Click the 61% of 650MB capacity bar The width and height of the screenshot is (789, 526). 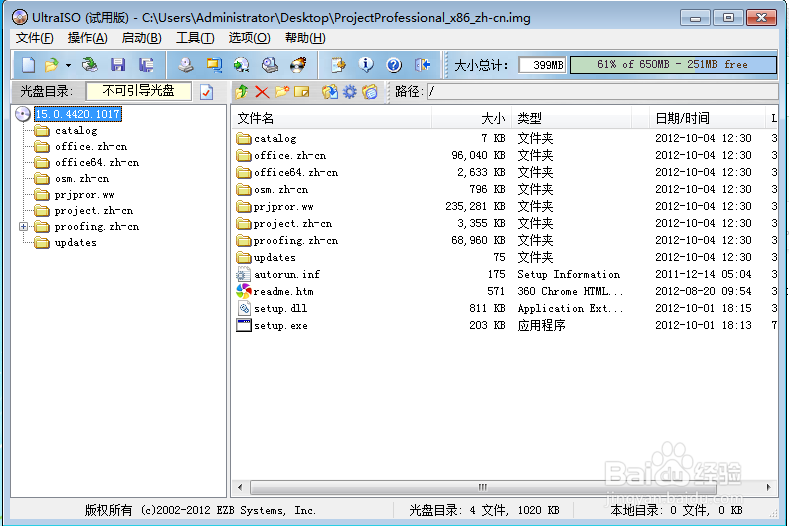tap(673, 64)
